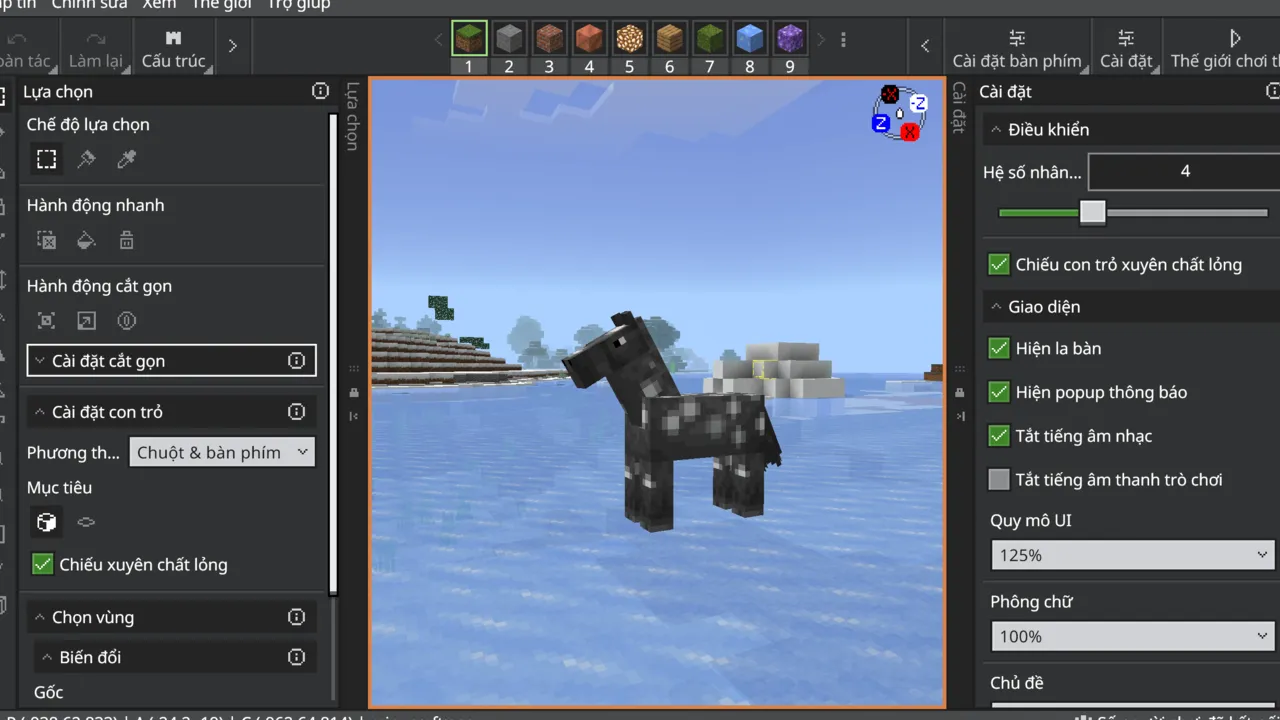Toggle Chiếu con trỏ xuyên chất lỏng checkbox
The height and width of the screenshot is (720, 1280).
(x=998, y=264)
